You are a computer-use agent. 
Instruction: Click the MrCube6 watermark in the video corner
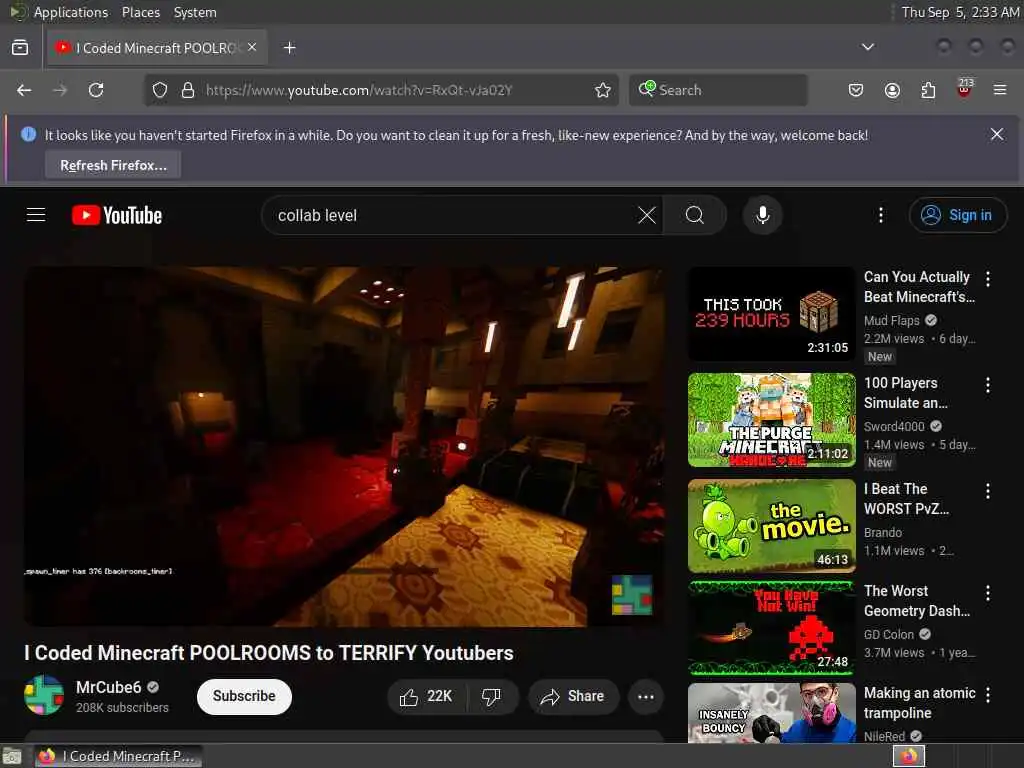click(632, 595)
